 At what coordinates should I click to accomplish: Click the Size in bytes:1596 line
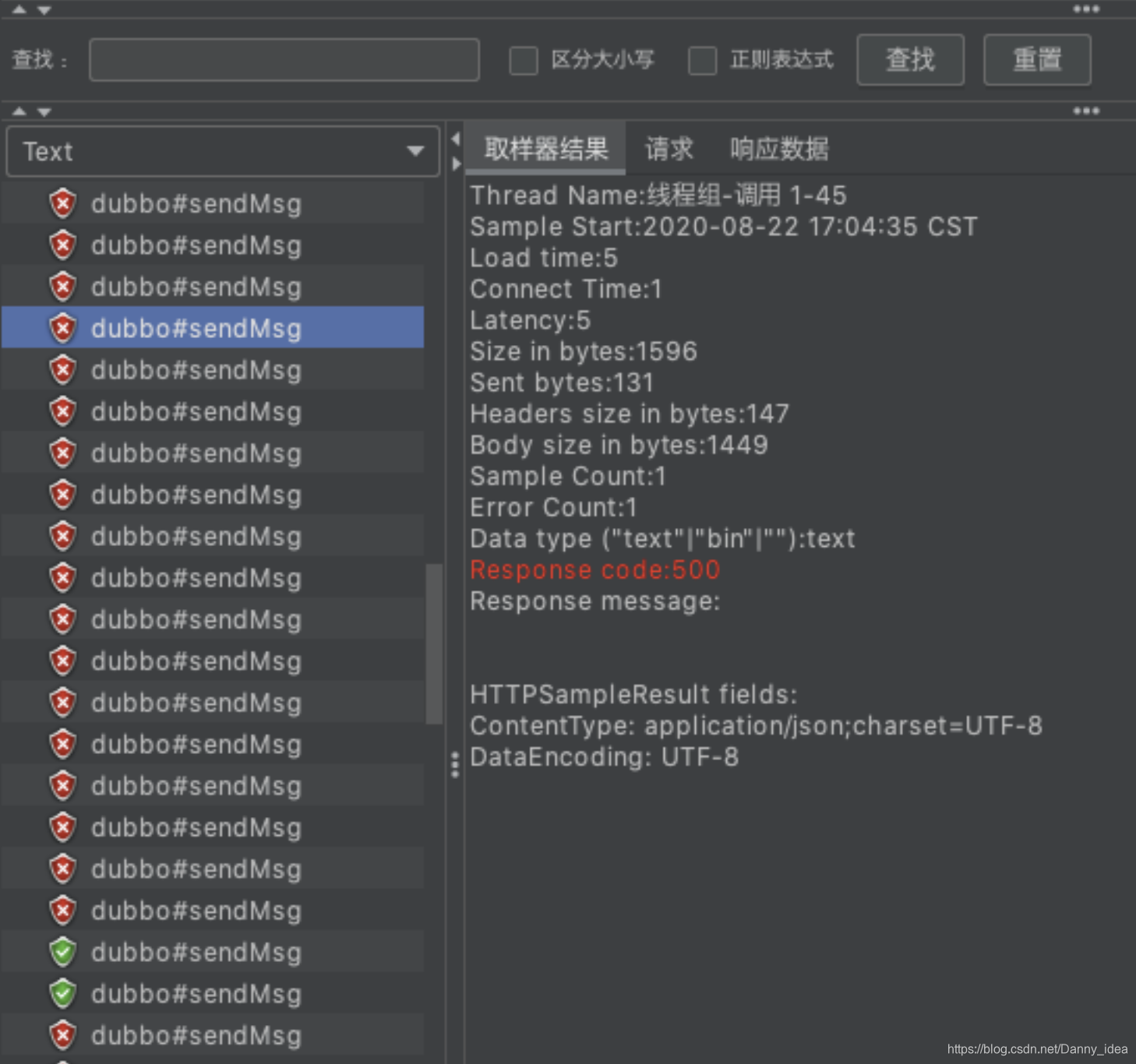coord(584,351)
